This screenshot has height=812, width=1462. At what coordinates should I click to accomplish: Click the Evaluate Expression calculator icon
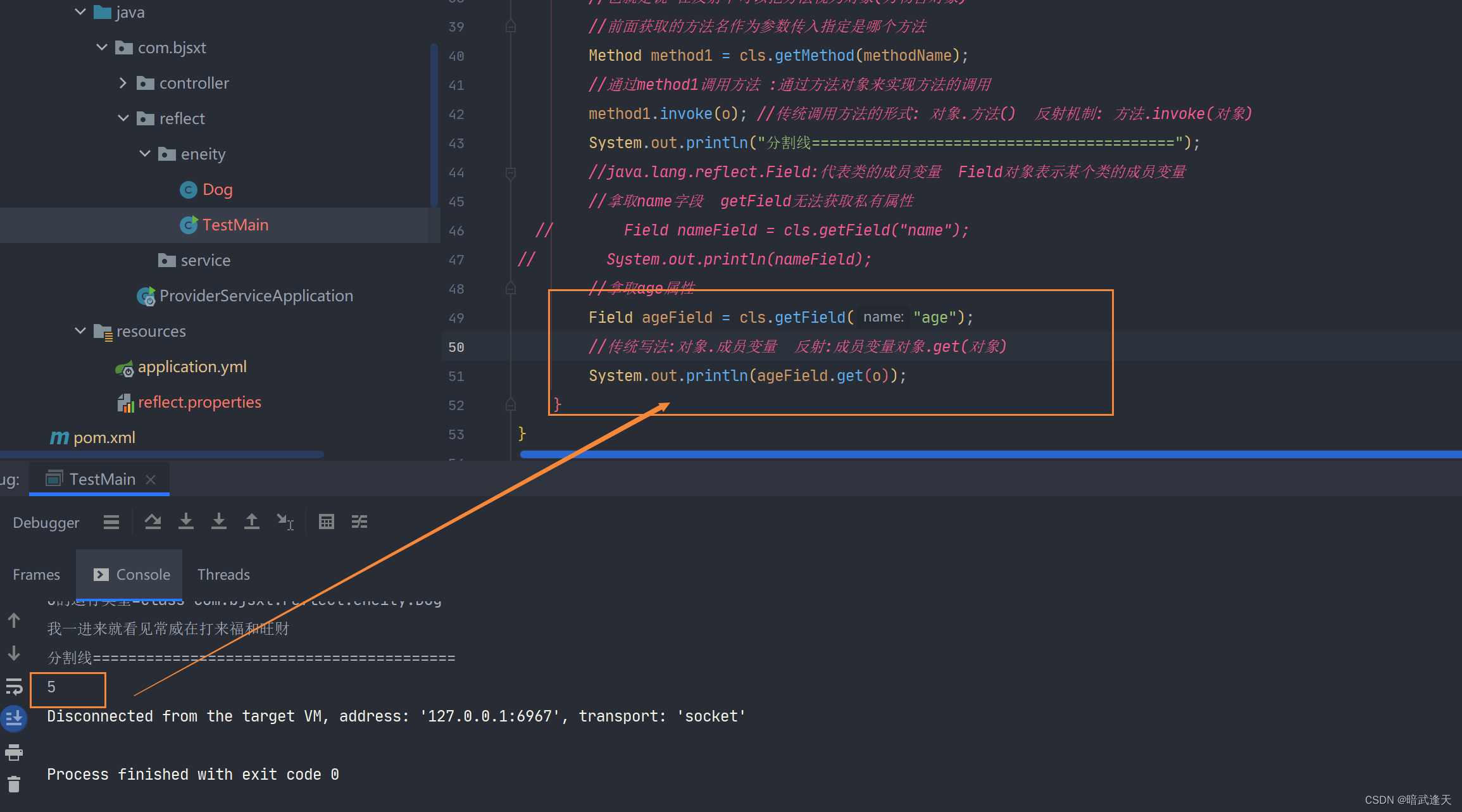pyautogui.click(x=327, y=522)
